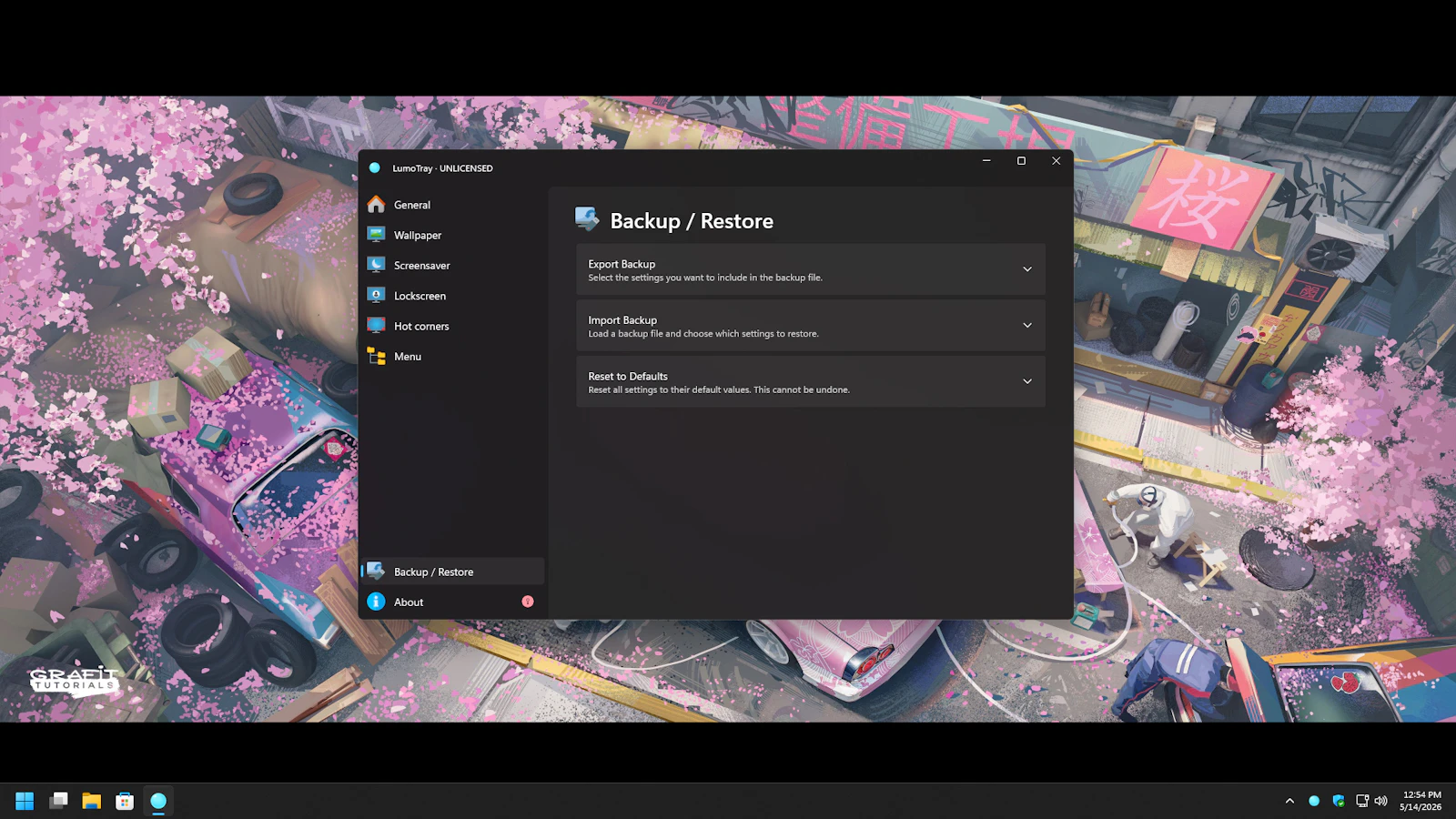Close the LumoTray window
The height and width of the screenshot is (819, 1456).
tap(1056, 161)
